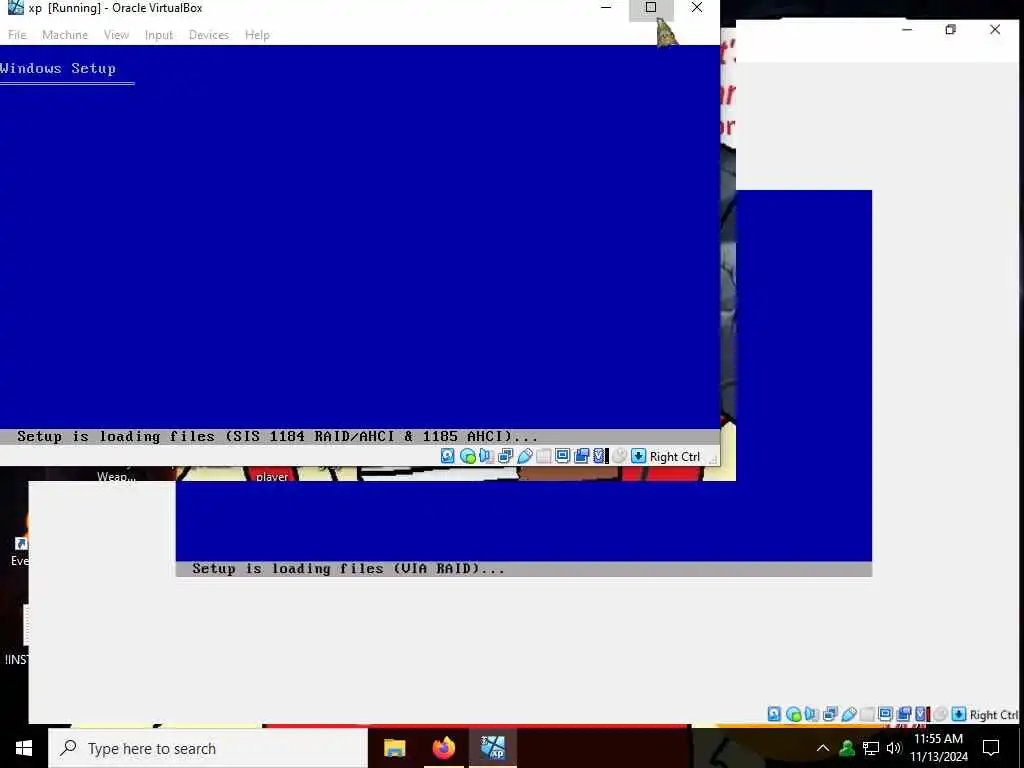The width and height of the screenshot is (1024, 768).
Task: Click the keyboard capture arrow icon in front VM status bar
Action: 638,456
